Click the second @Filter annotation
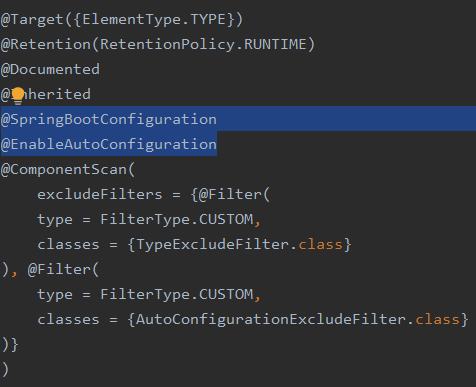The image size is (476, 387). click(x=59, y=270)
